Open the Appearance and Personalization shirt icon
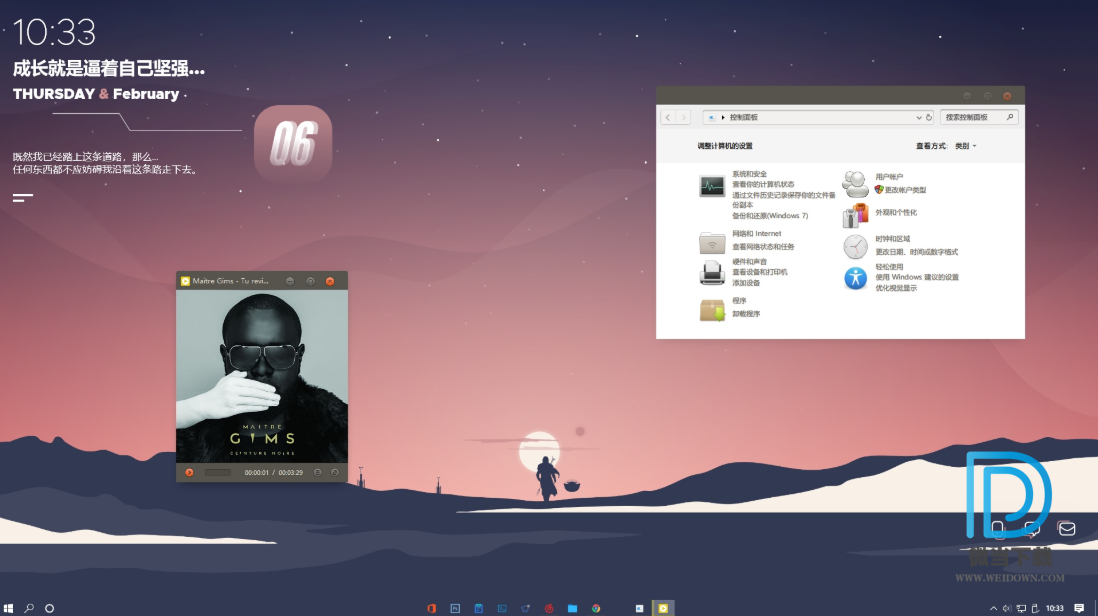The image size is (1098, 616). 855,216
